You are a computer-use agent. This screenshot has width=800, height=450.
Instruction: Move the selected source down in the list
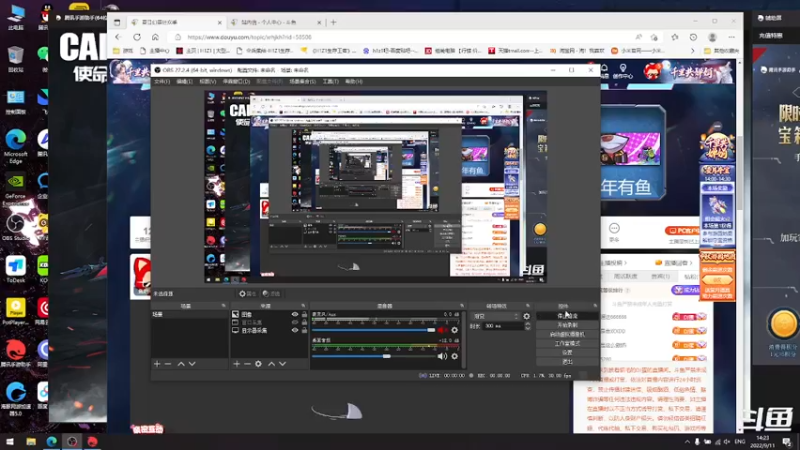(x=282, y=364)
